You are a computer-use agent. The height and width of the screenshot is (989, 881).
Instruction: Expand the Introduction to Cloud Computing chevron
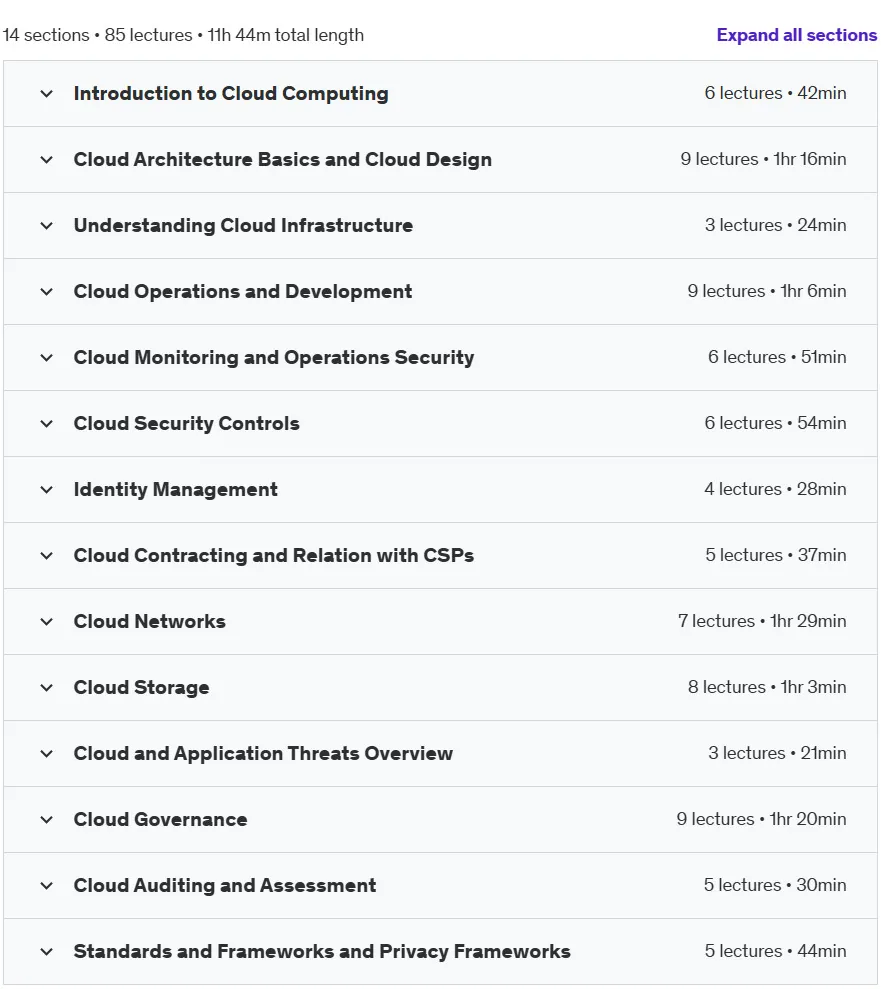coord(47,94)
